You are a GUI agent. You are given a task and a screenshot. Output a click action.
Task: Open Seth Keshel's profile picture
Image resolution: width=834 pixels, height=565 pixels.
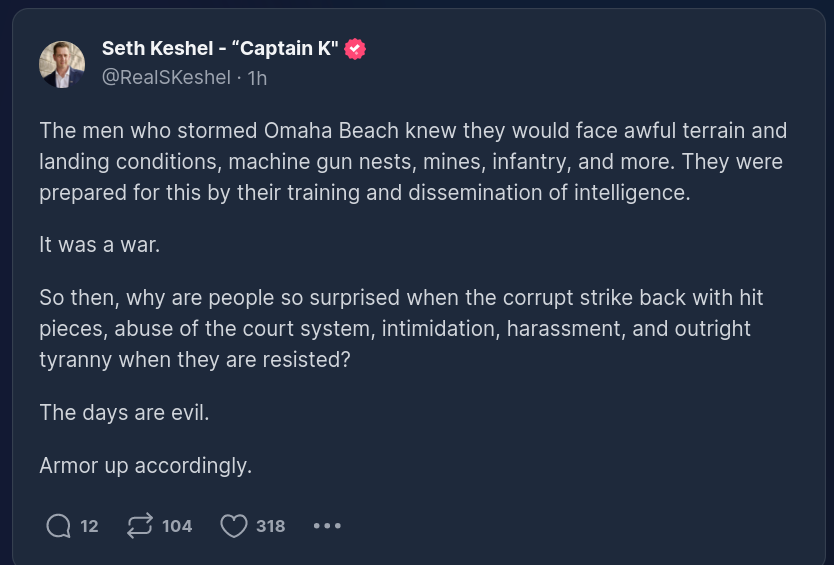click(x=62, y=64)
